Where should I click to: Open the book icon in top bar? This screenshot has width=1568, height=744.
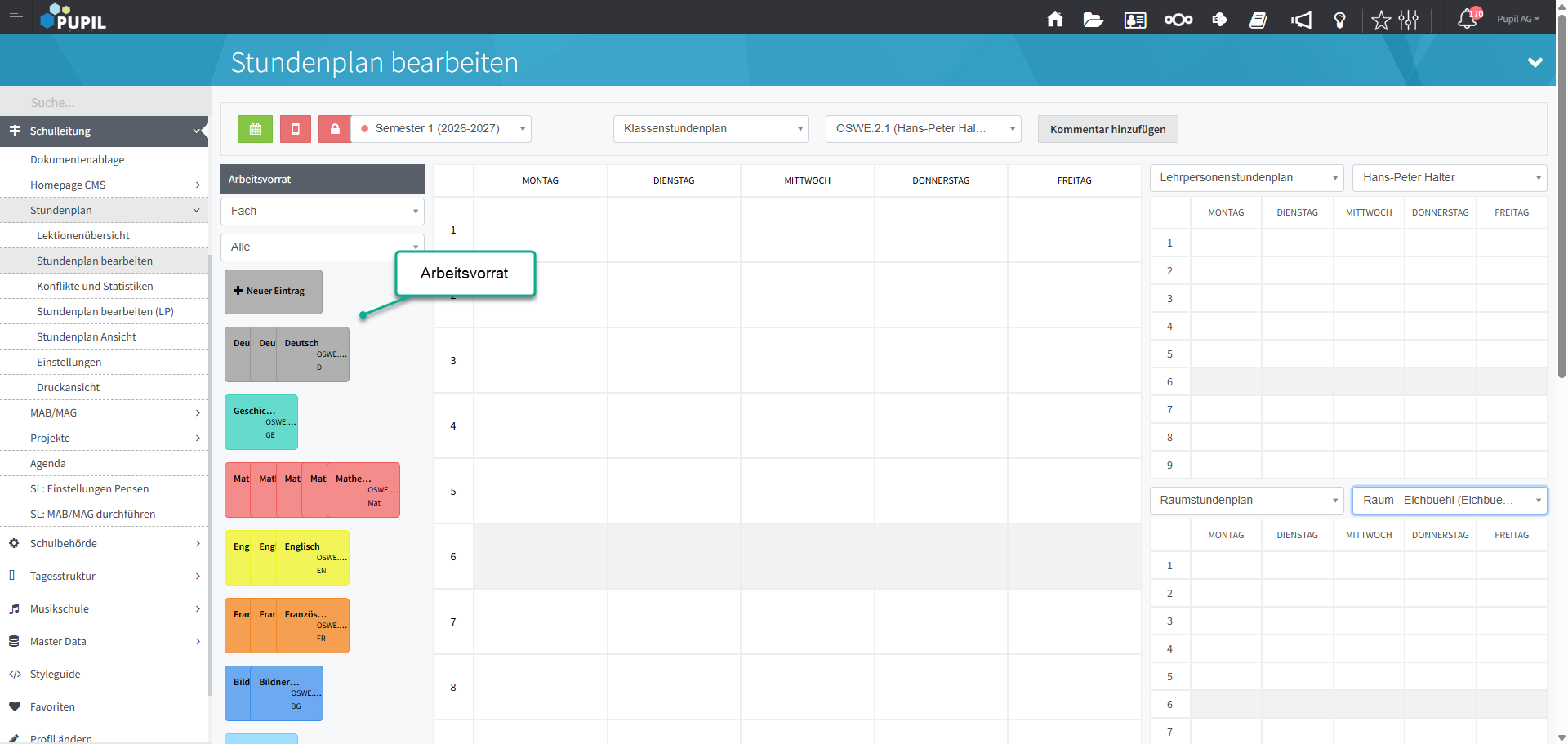tap(1258, 20)
